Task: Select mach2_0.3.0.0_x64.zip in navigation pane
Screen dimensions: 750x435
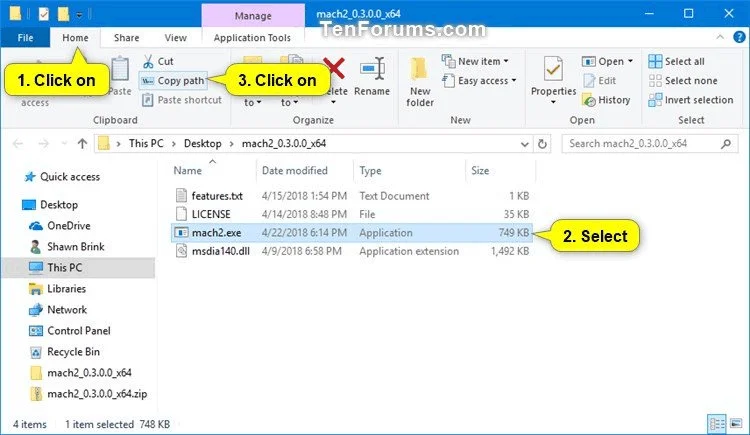Action: [x=97, y=394]
